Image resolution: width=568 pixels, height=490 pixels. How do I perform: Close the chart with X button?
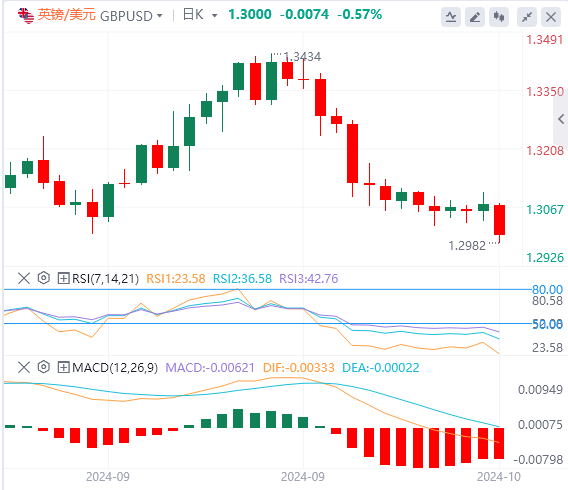pos(551,17)
